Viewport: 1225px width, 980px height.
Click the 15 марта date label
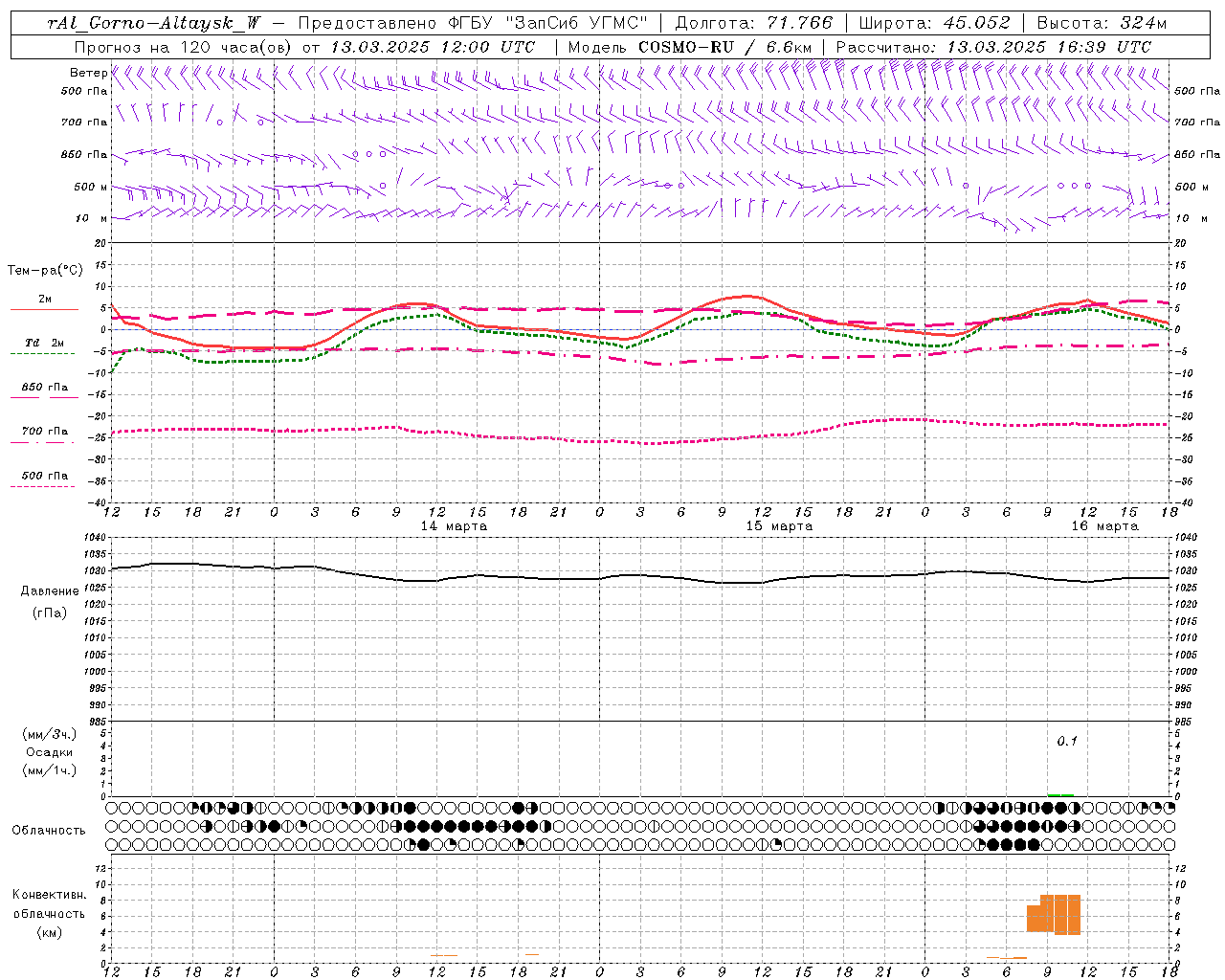click(x=780, y=526)
